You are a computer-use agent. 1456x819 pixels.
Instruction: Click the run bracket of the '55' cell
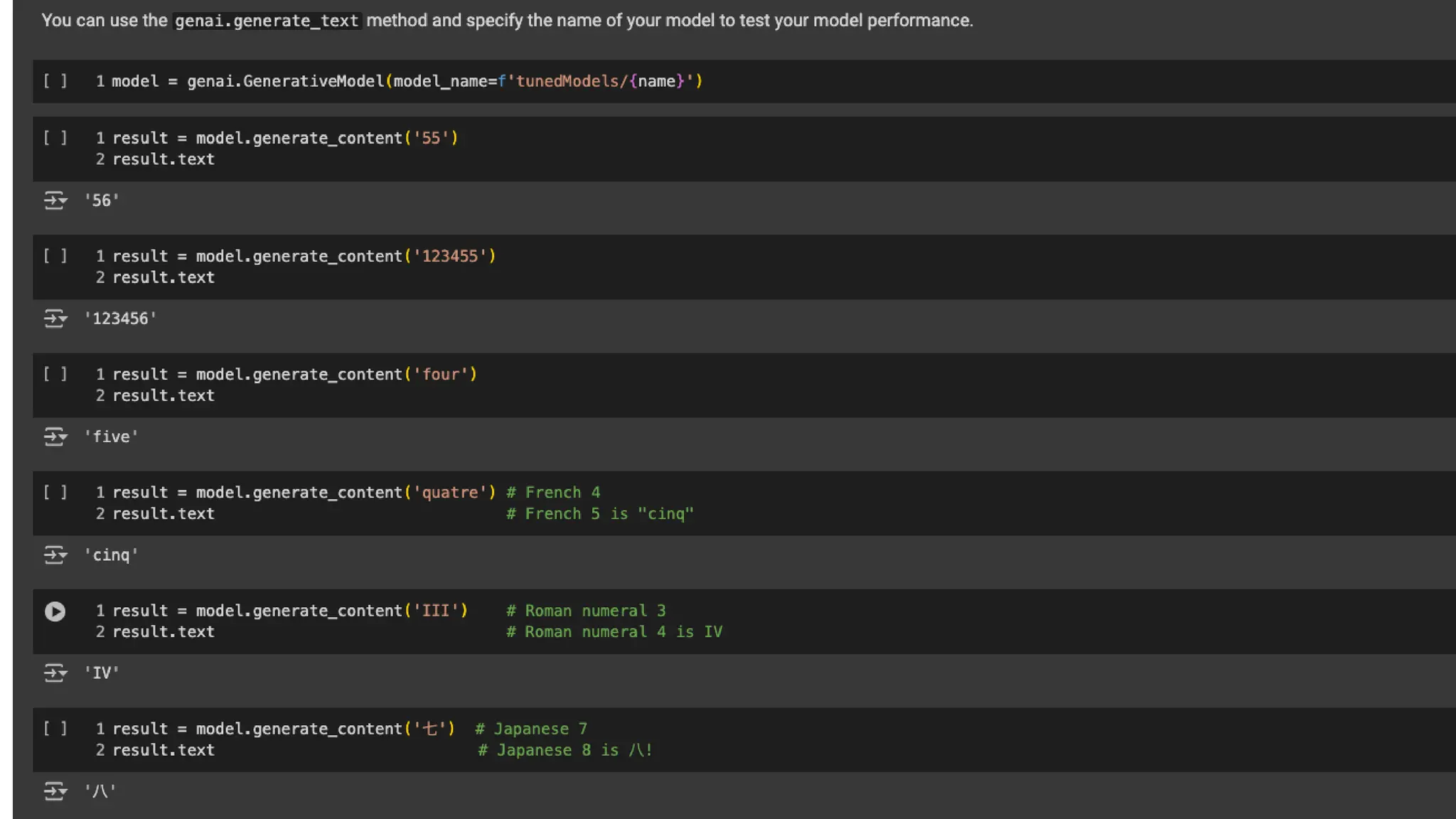coord(55,138)
